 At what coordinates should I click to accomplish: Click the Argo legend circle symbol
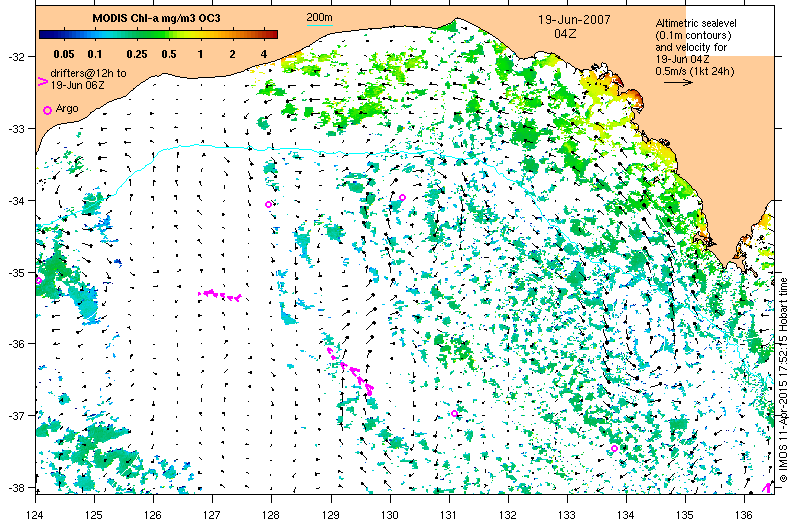pos(47,110)
